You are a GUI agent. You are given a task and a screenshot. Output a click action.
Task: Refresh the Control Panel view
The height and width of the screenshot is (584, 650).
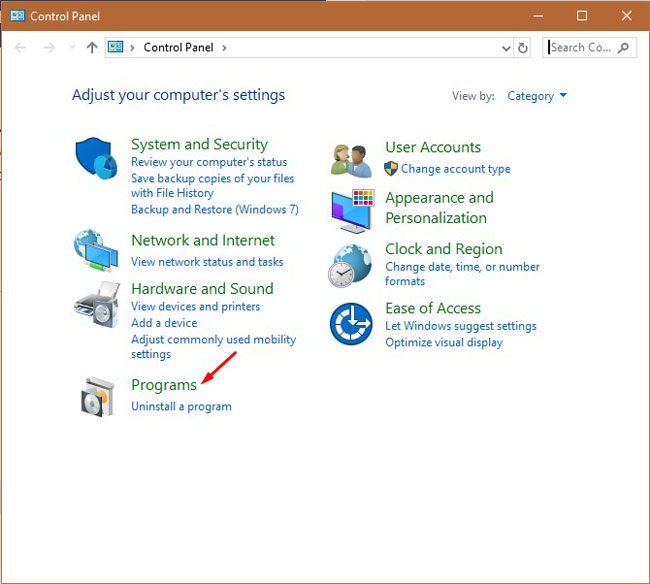pos(522,48)
